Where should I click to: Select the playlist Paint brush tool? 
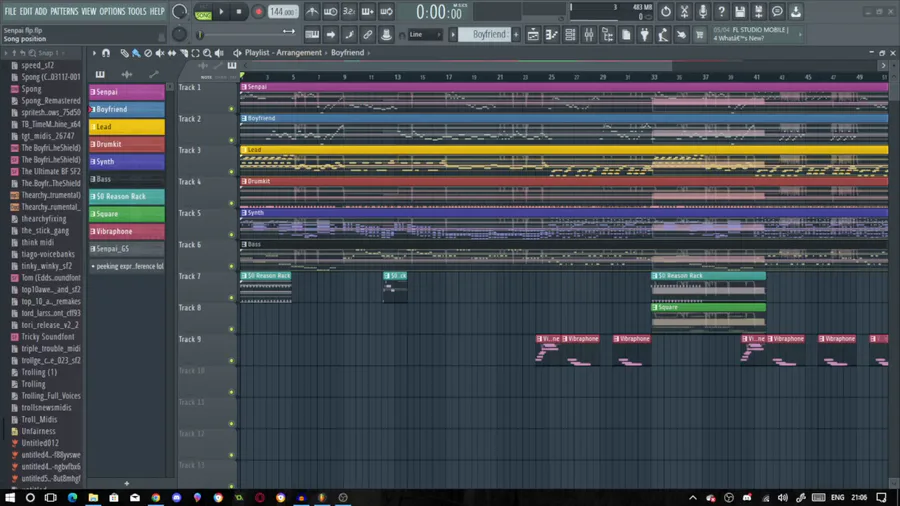pos(136,53)
